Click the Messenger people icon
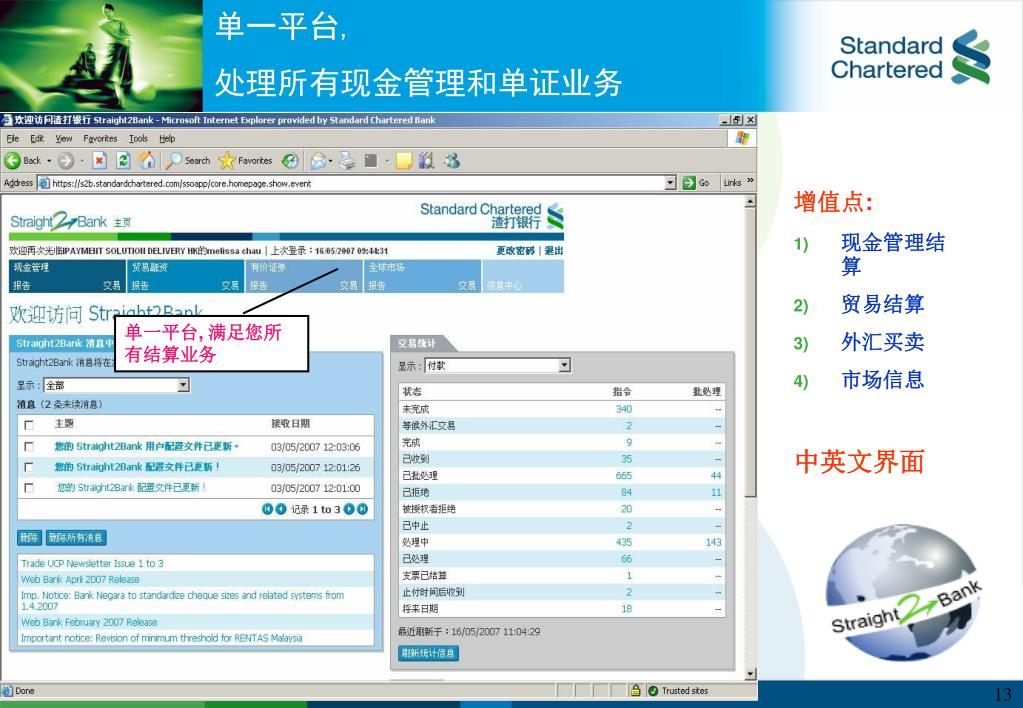Viewport: 1023px width, 708px height. pos(451,161)
